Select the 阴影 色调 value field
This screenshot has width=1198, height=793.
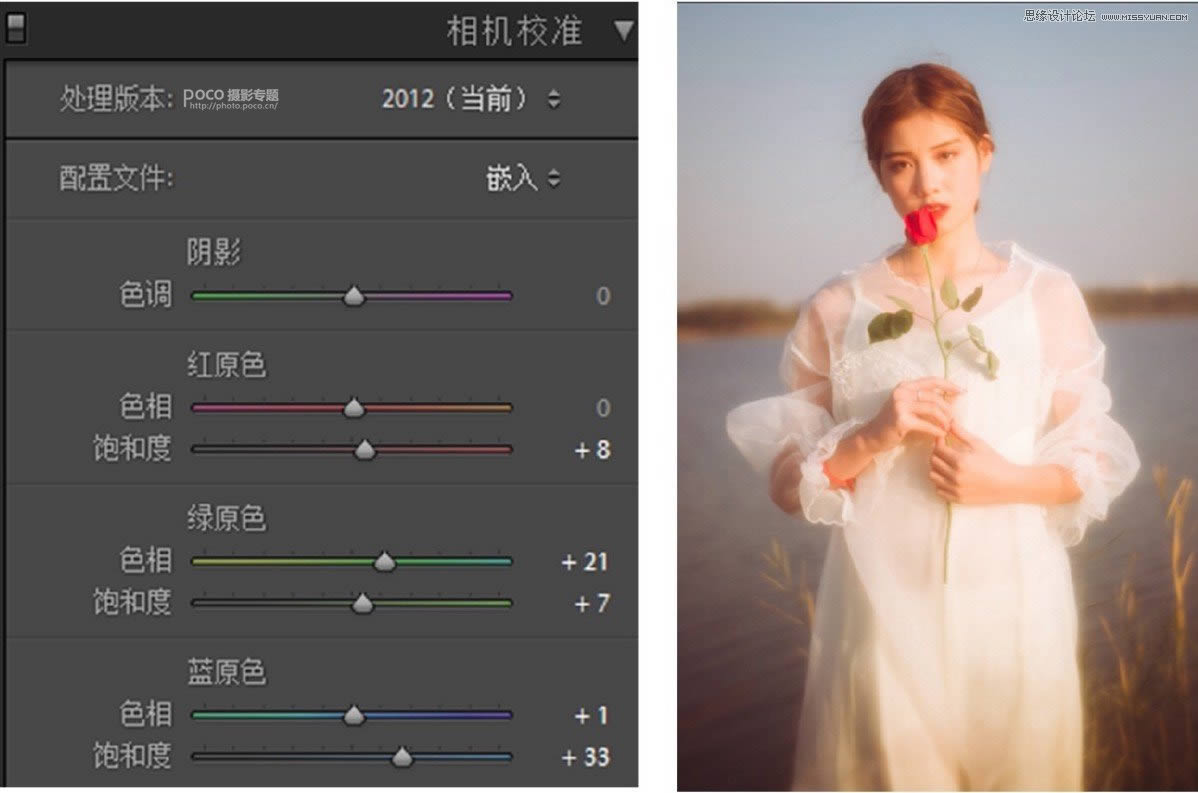603,296
